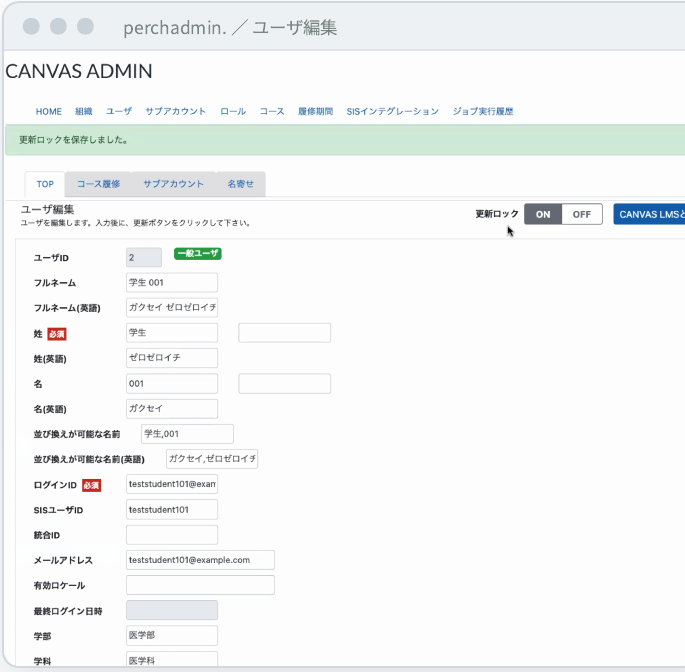The image size is (685, 672).
Task: Click the window close button
Action: tap(31, 26)
